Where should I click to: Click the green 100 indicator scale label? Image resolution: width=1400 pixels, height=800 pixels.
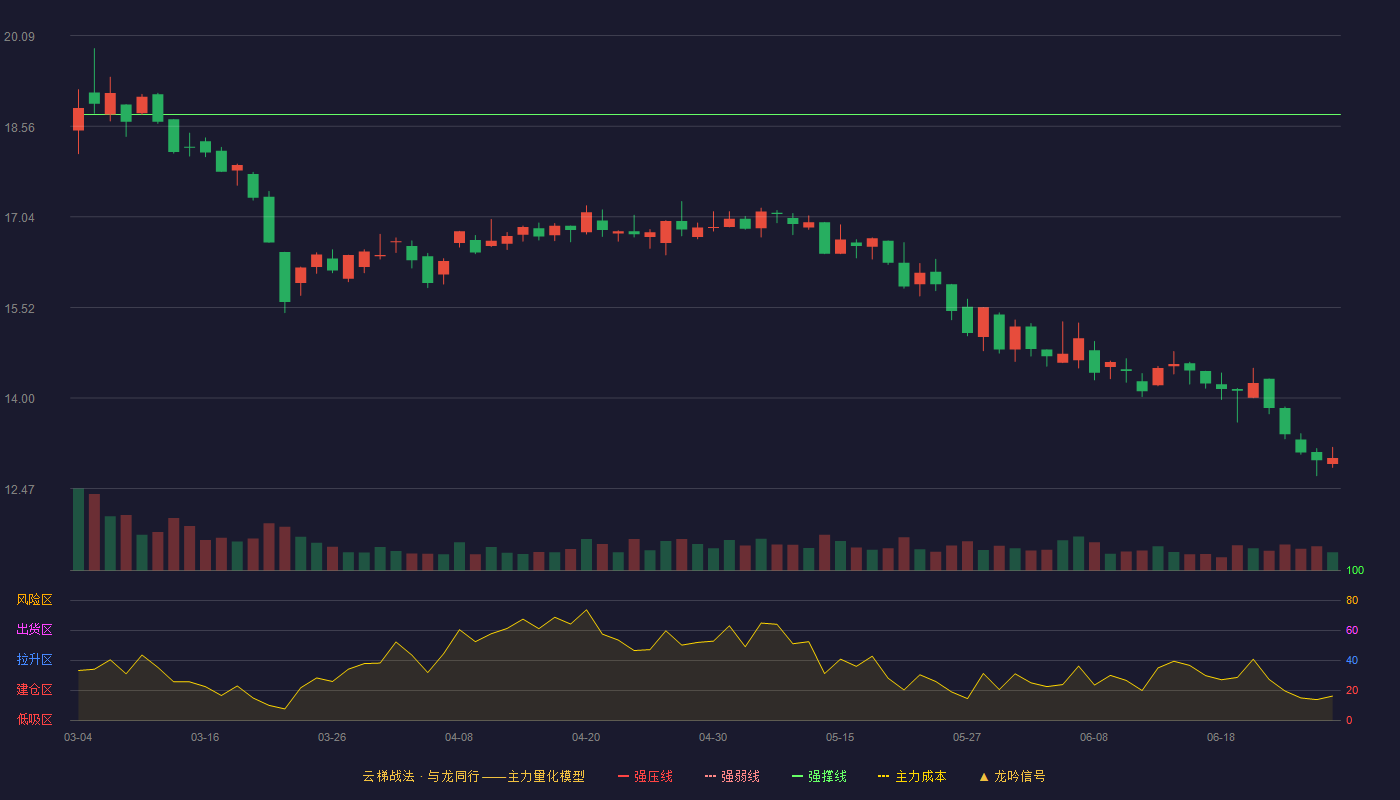(x=1355, y=570)
